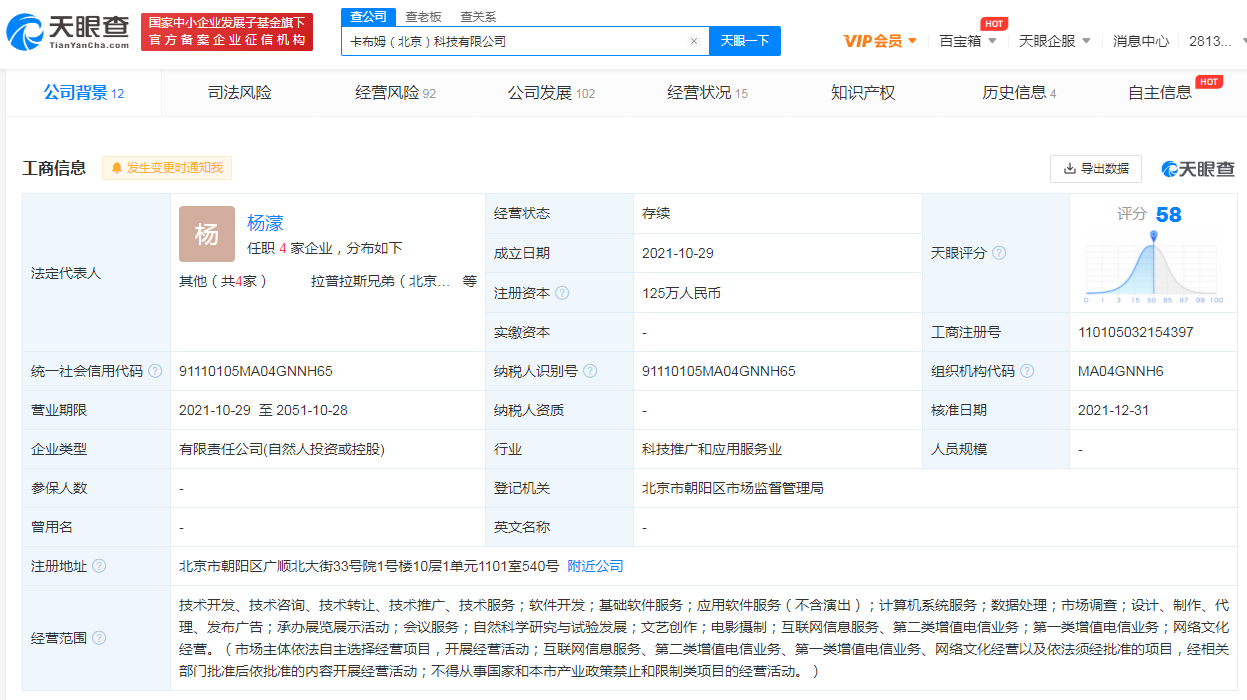The height and width of the screenshot is (700, 1247).
Task: Click the 拉普拉斯兄弟（北京... company link
Action: (x=381, y=281)
